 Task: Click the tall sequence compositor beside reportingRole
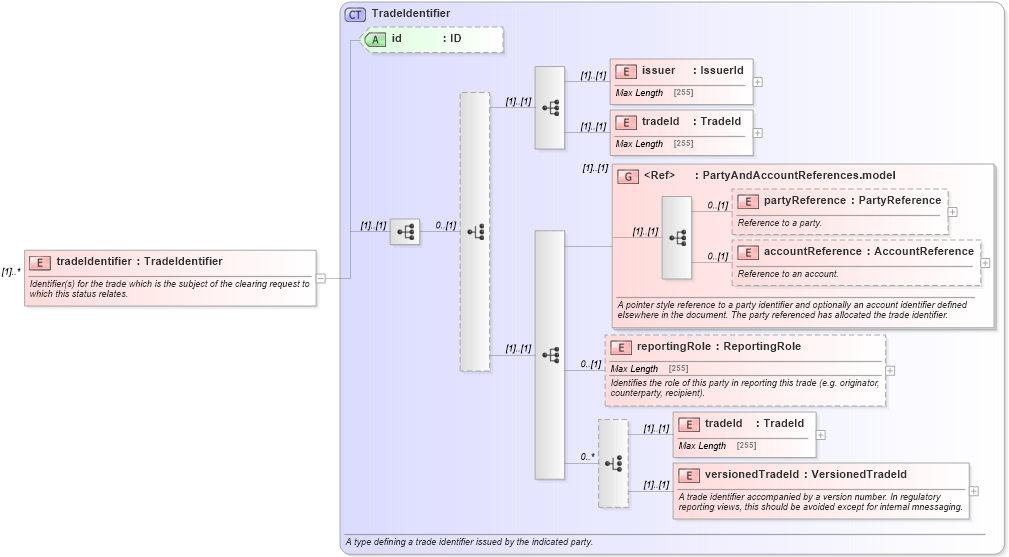point(550,354)
